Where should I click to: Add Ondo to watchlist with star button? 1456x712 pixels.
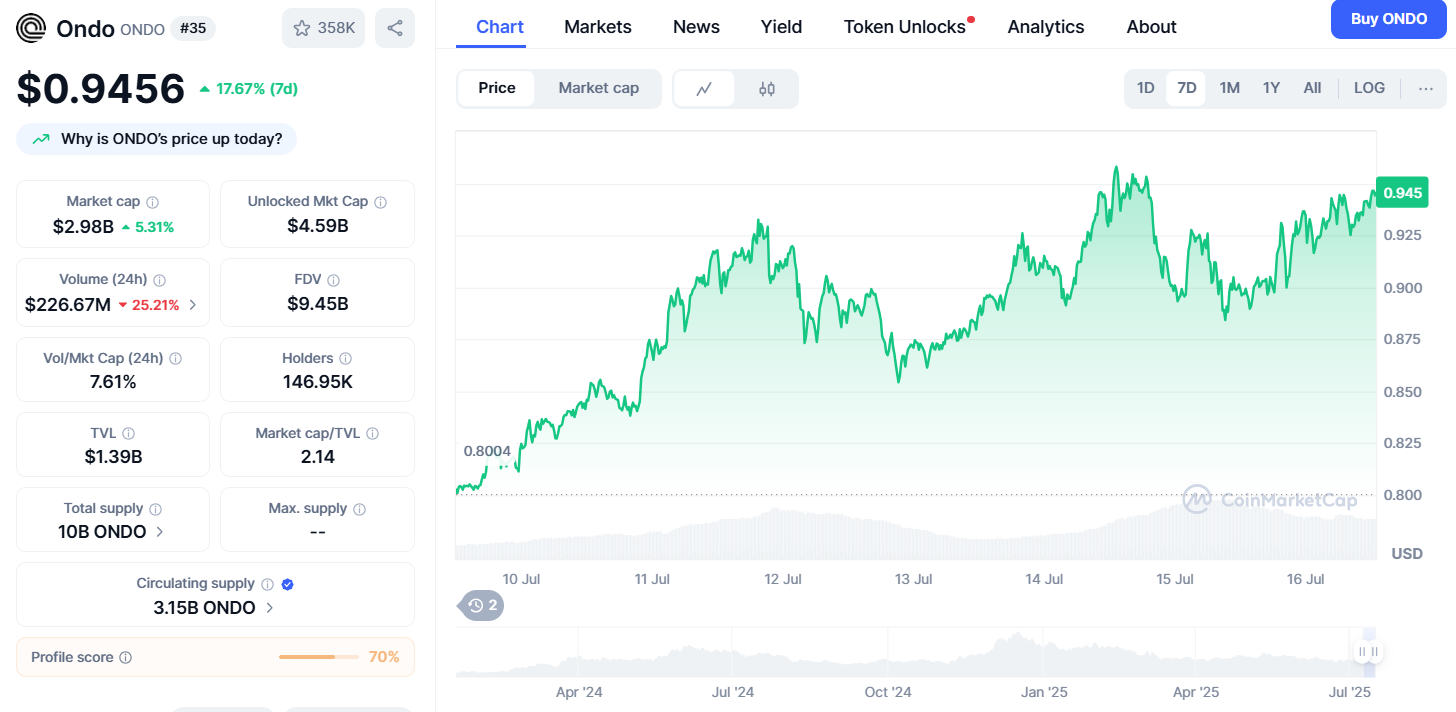tap(324, 28)
